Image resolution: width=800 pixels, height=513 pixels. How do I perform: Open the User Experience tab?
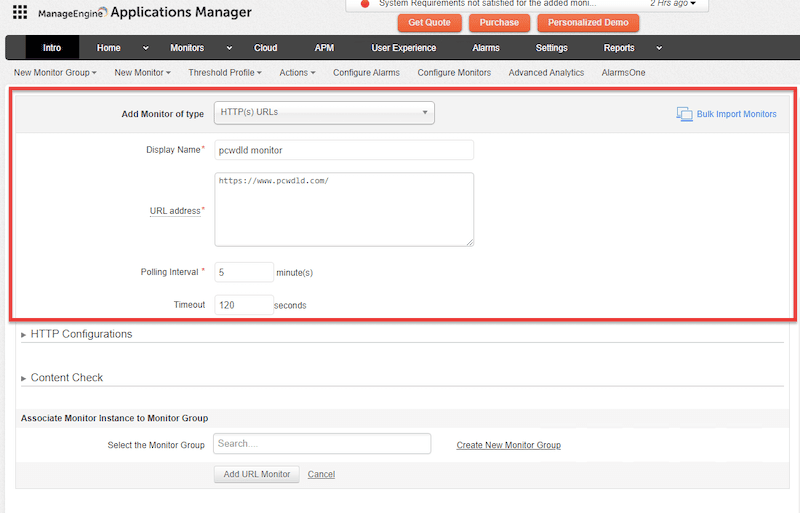pyautogui.click(x=404, y=47)
